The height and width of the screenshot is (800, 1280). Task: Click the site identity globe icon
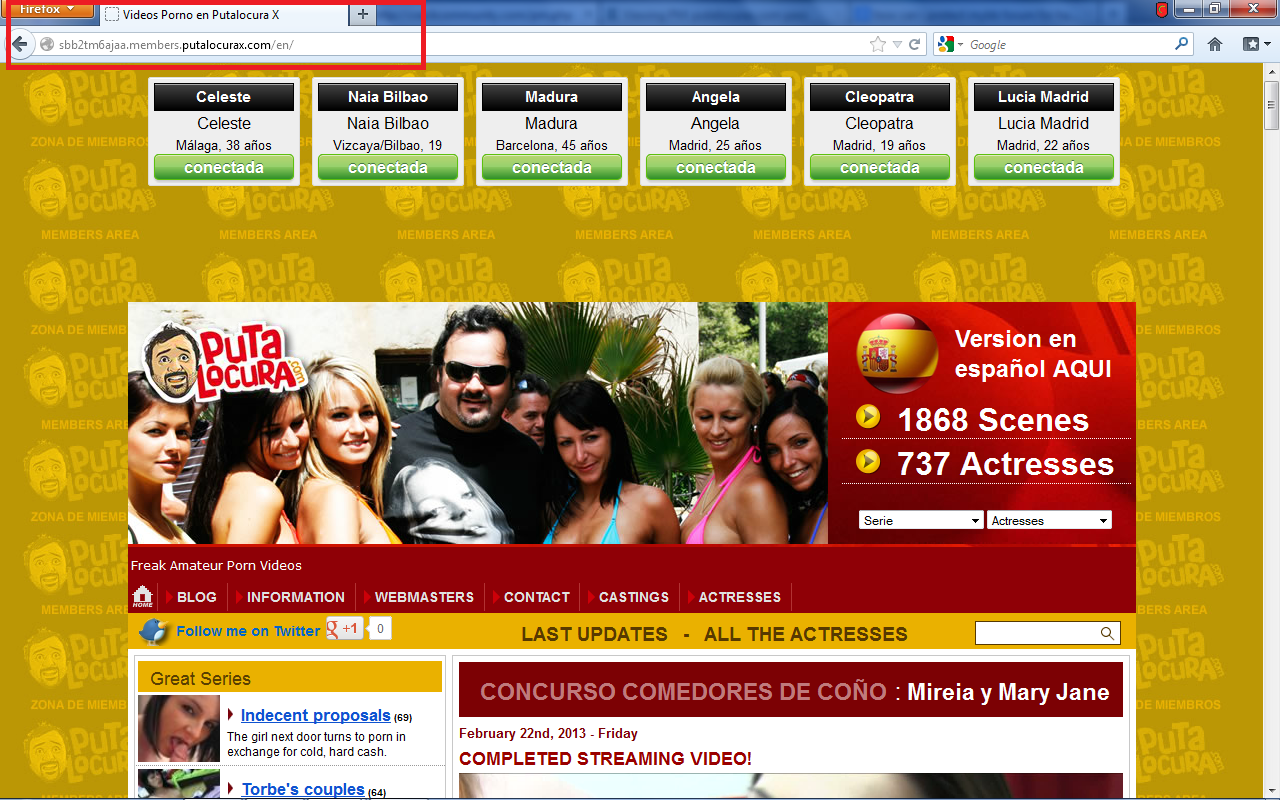[46, 44]
